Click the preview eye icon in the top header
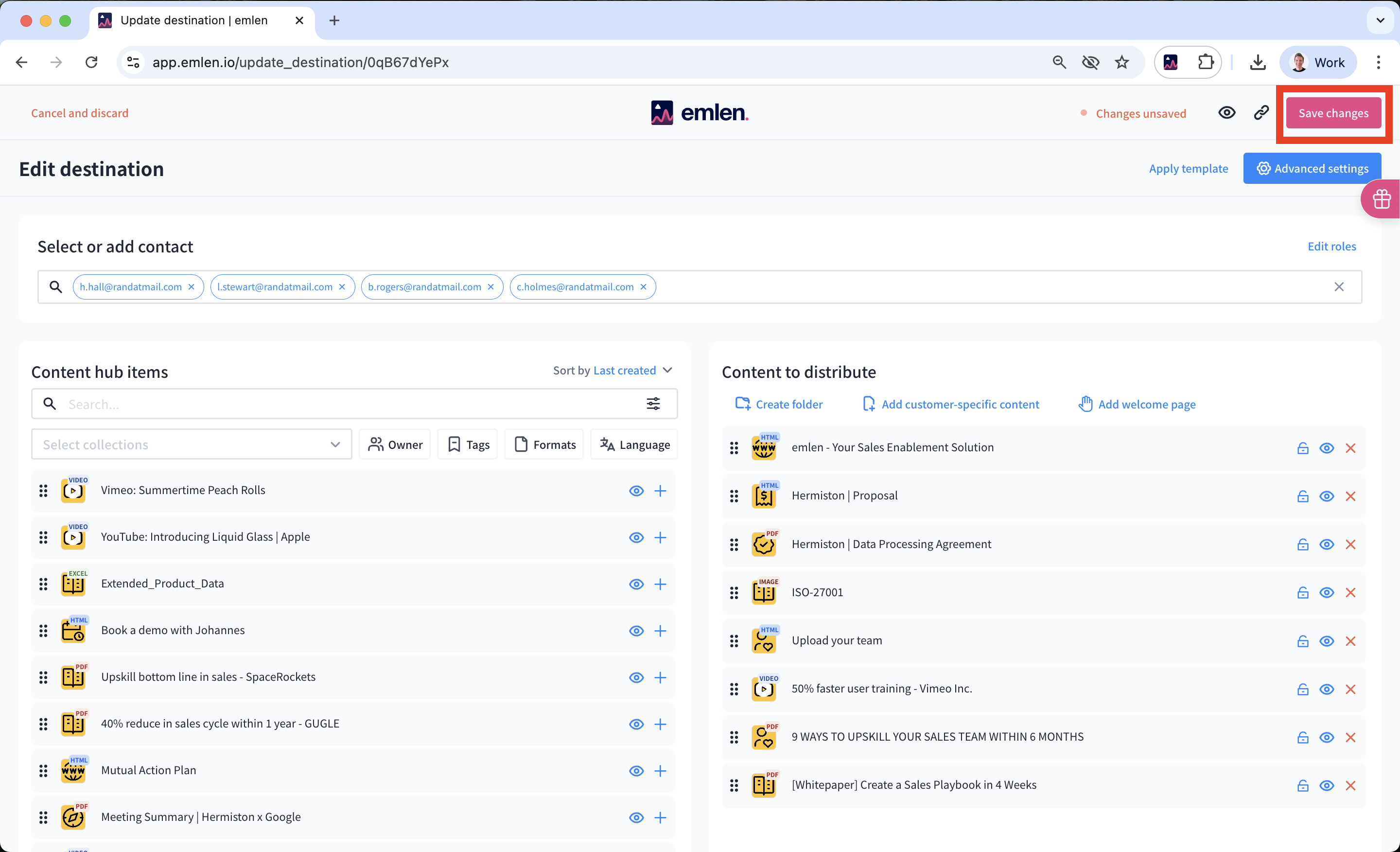 1227,112
